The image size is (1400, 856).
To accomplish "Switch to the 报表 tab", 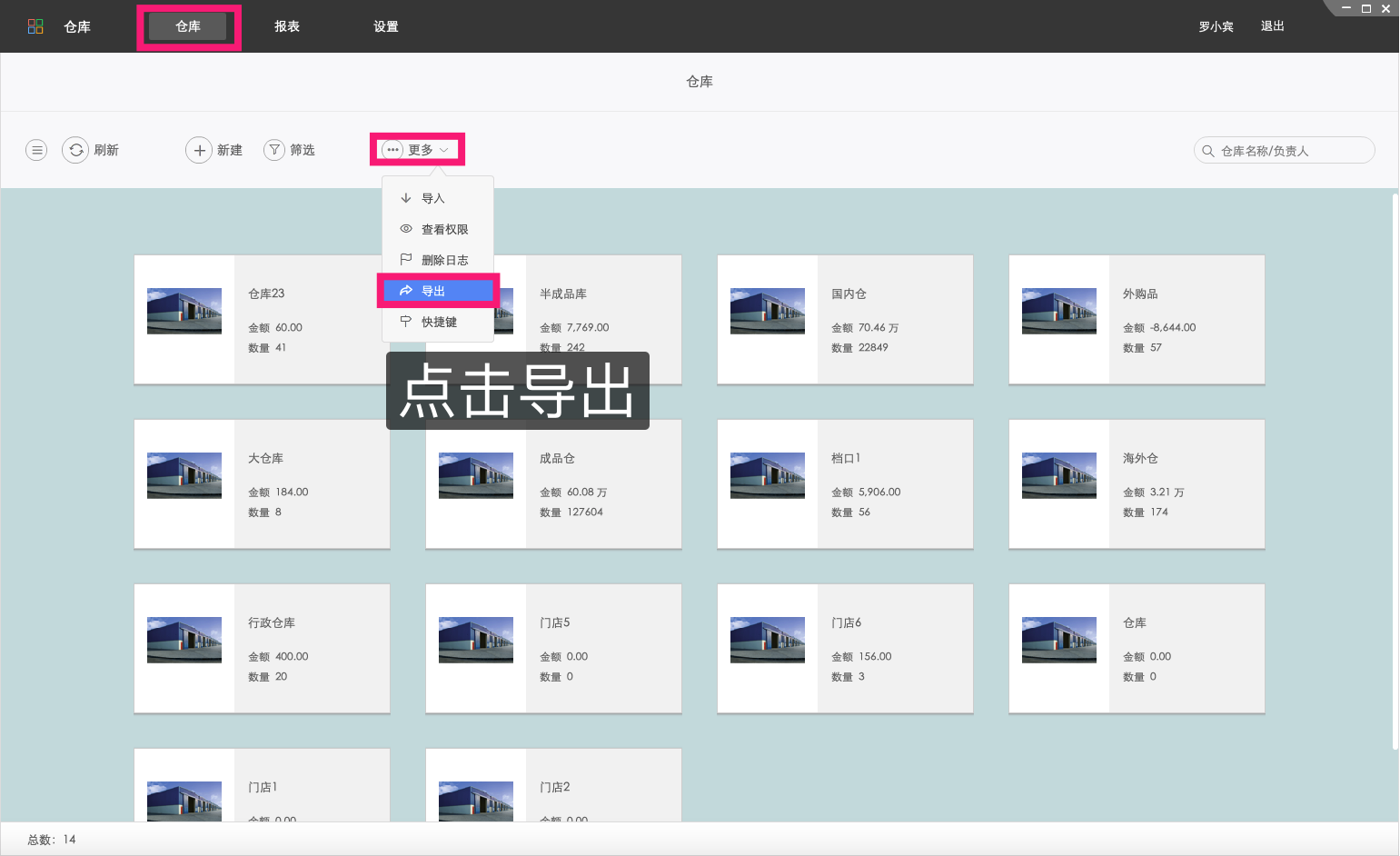I will point(287,26).
